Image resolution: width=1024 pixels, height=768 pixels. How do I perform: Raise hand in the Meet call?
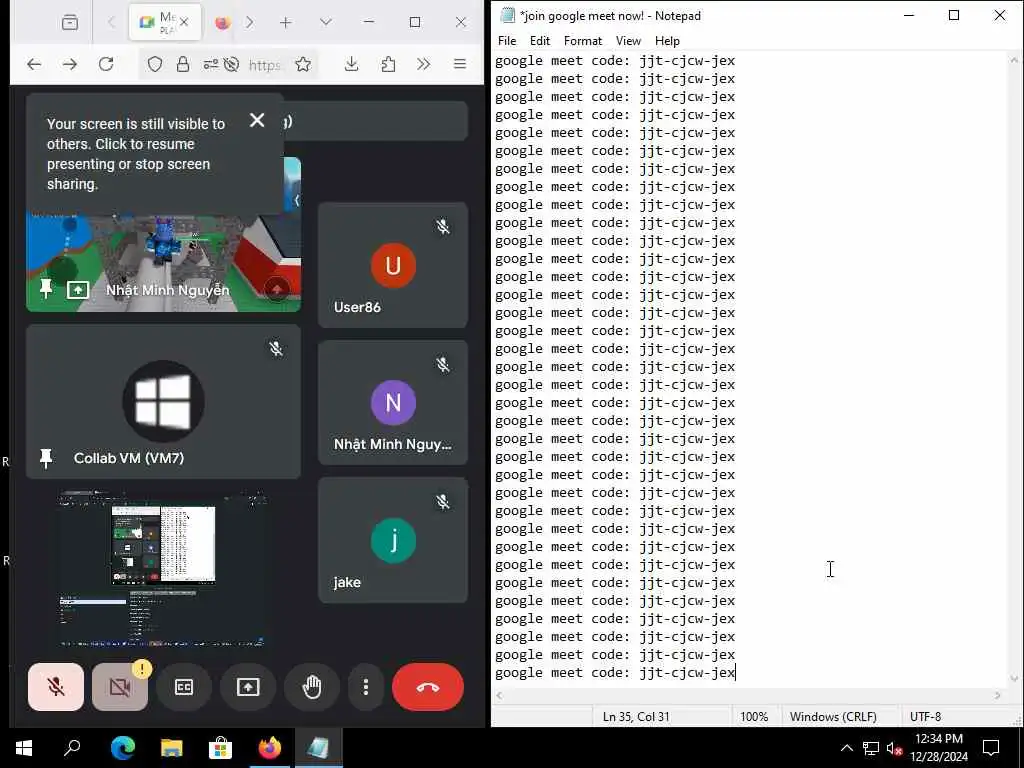pos(312,686)
